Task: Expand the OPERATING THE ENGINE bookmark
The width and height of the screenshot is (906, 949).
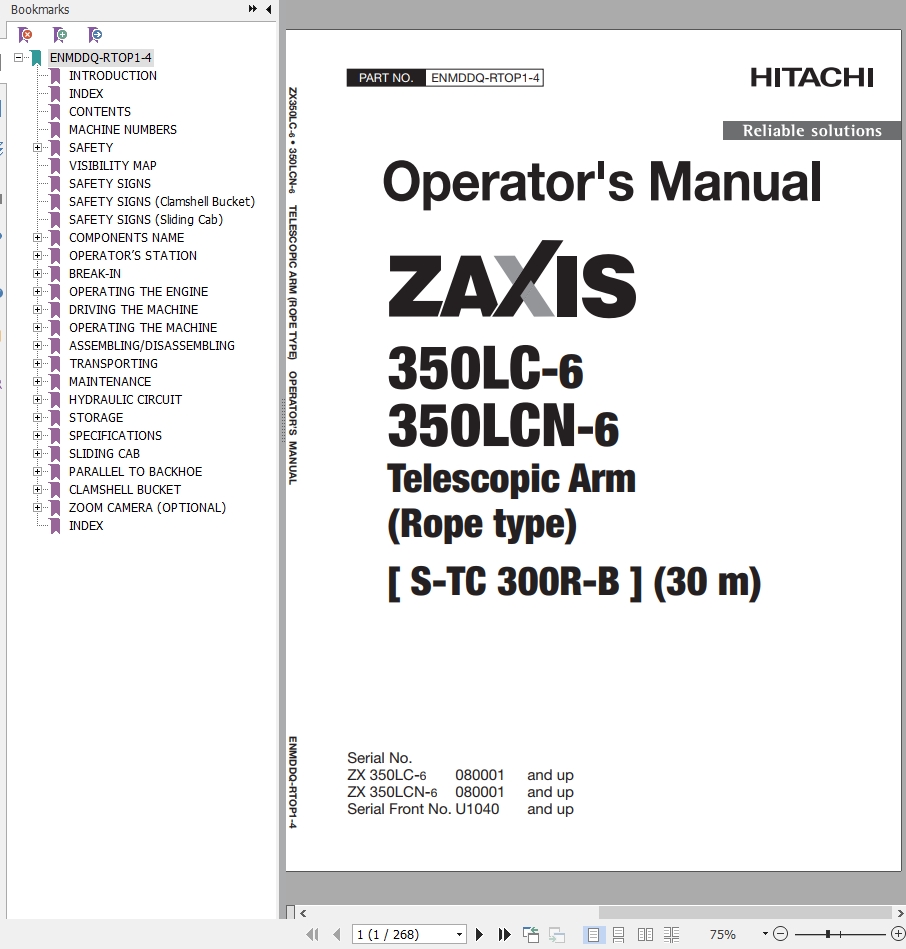Action: 37,292
